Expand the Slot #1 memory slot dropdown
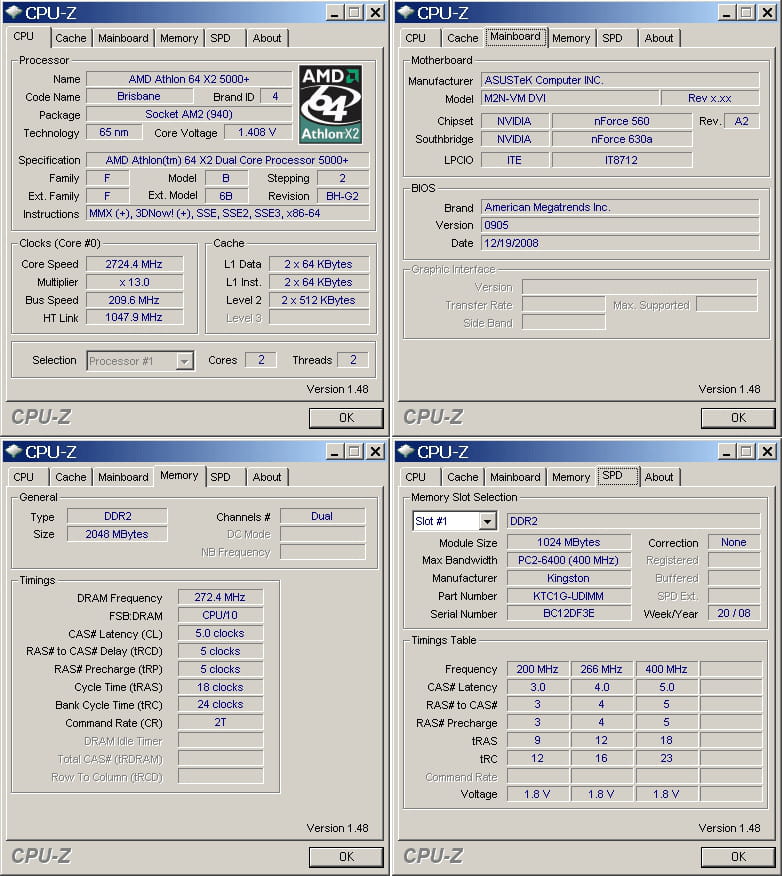The height and width of the screenshot is (876, 782). pyautogui.click(x=487, y=521)
